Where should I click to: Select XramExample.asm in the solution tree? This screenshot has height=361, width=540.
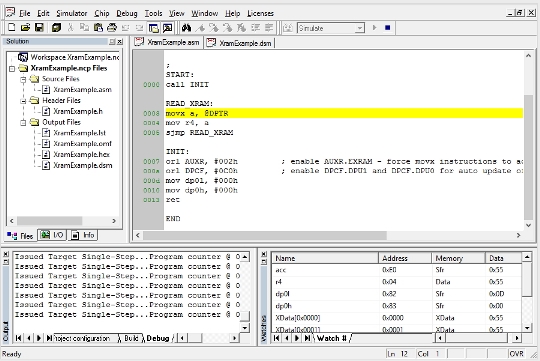tap(82, 90)
